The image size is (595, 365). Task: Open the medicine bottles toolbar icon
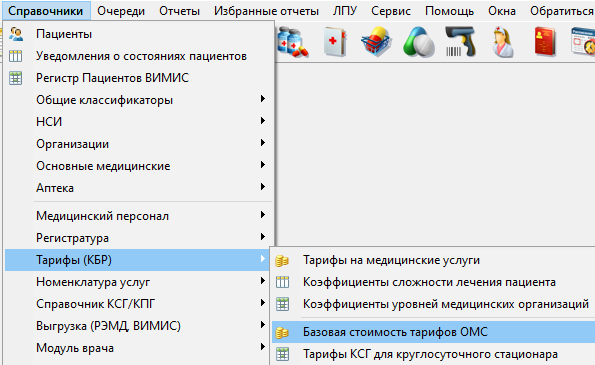[x=293, y=42]
